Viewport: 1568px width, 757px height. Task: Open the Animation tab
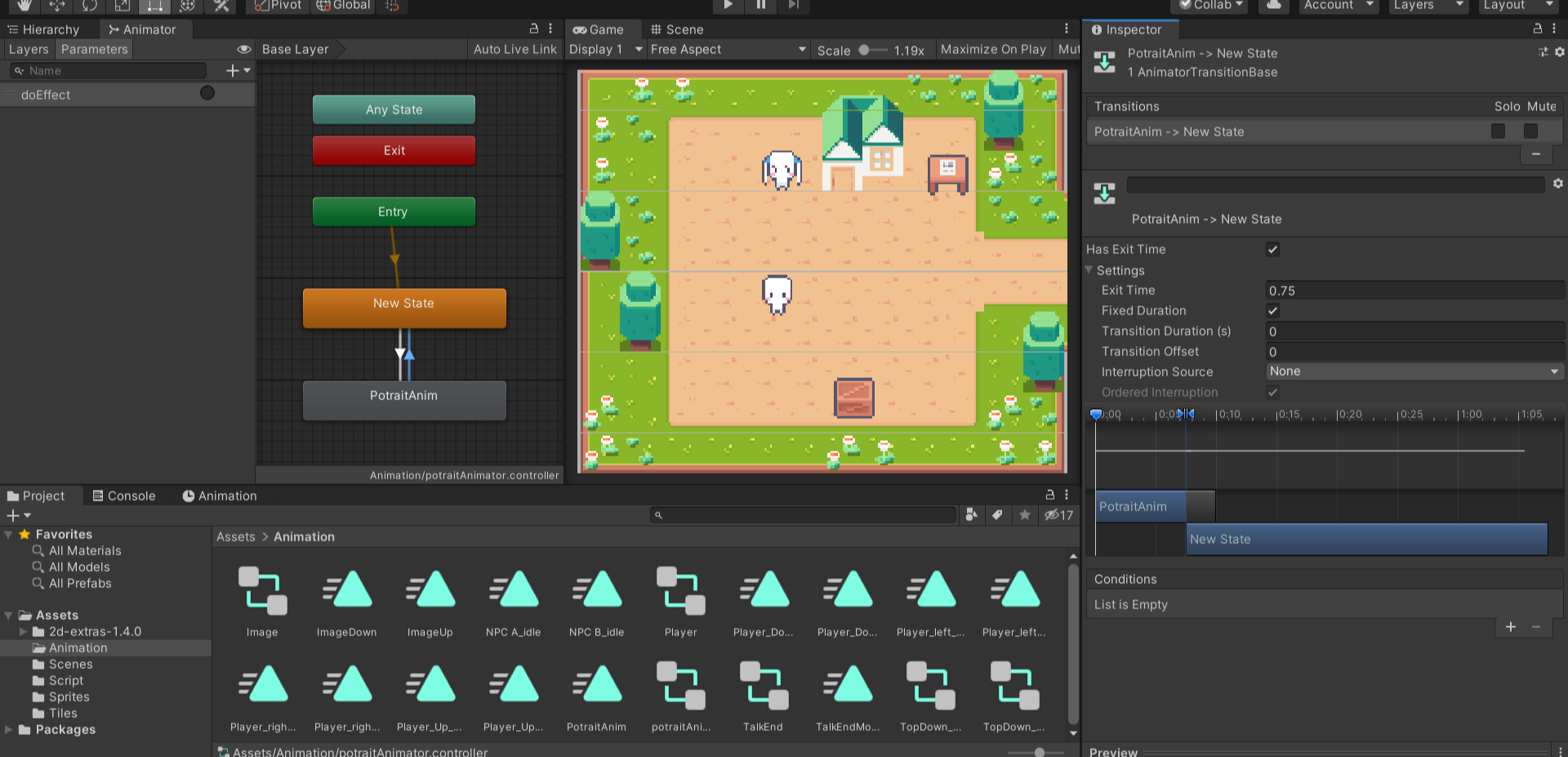(x=219, y=496)
